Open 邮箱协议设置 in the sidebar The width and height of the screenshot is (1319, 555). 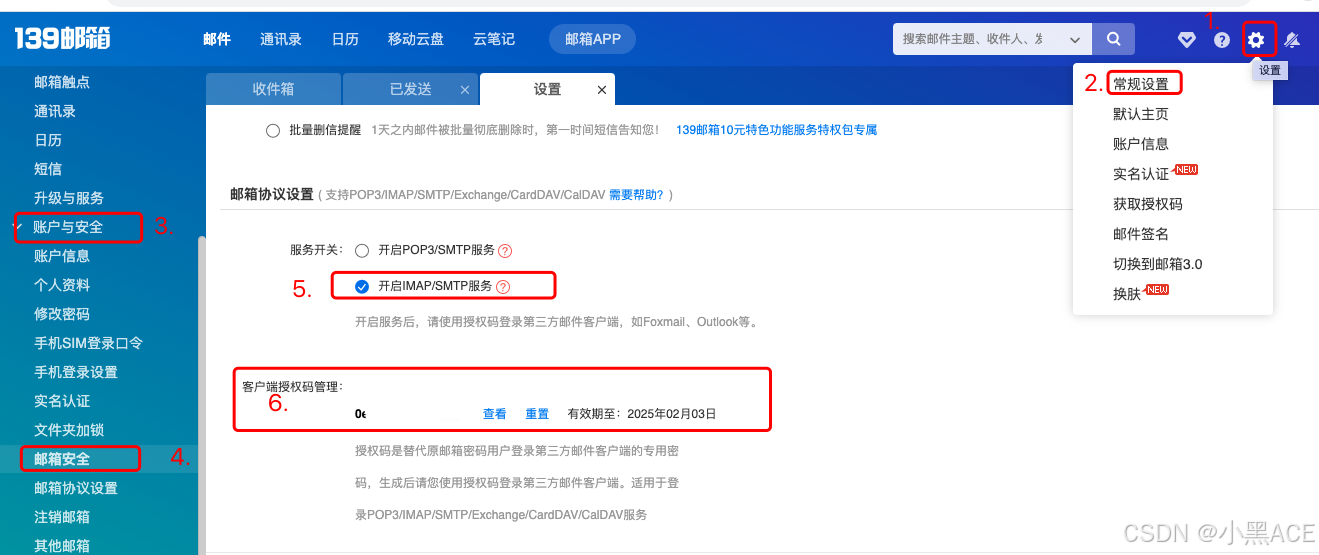click(x=76, y=488)
